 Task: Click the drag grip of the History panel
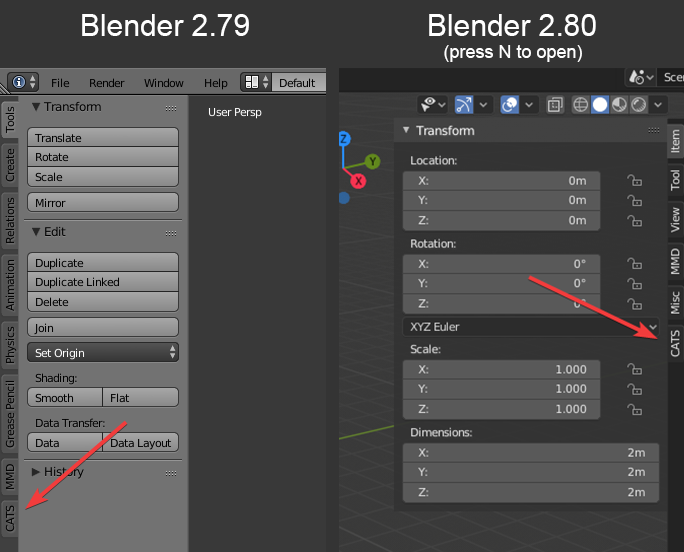click(x=171, y=473)
